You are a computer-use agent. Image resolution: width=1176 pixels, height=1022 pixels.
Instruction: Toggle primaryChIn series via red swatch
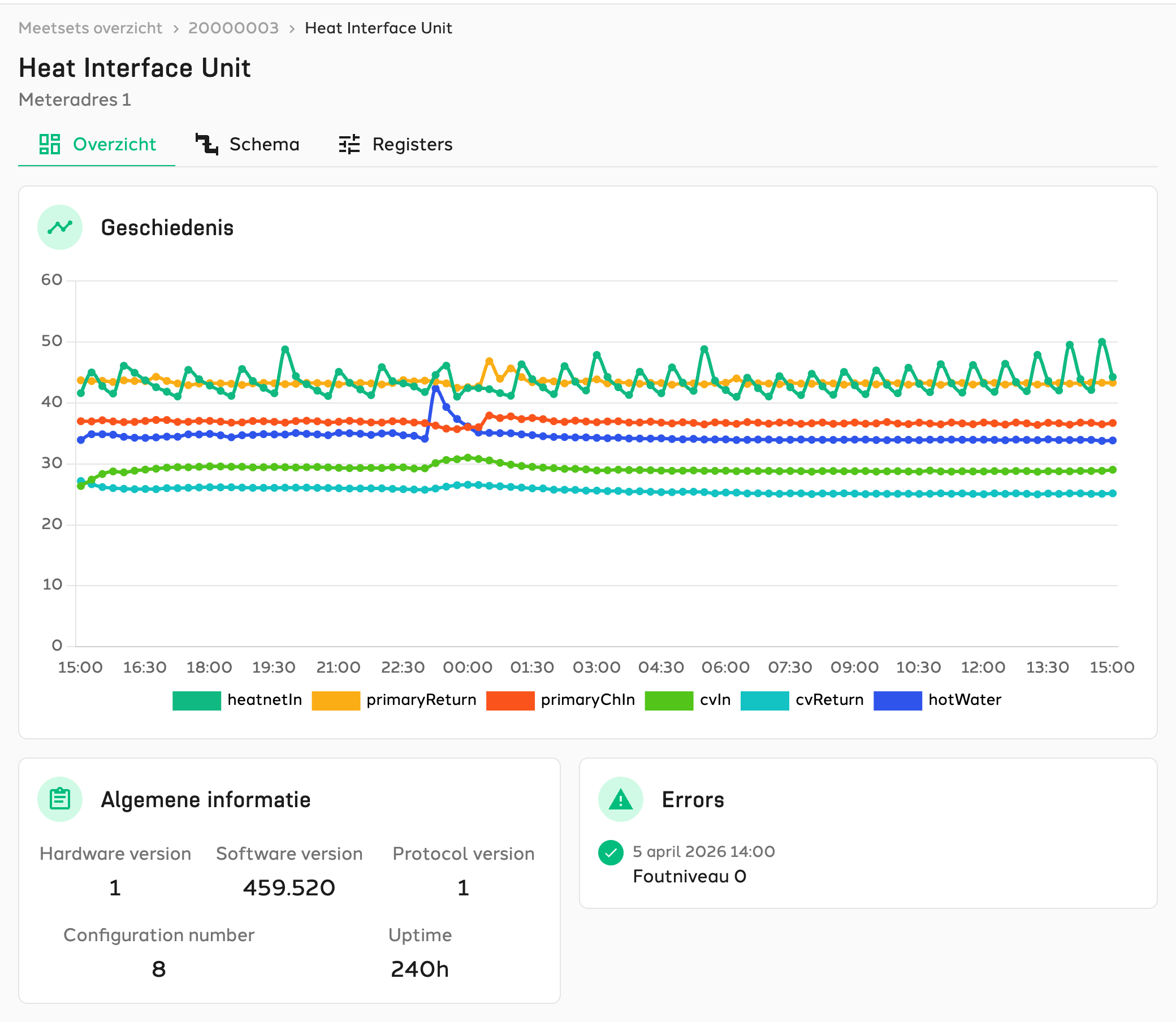coord(511,700)
